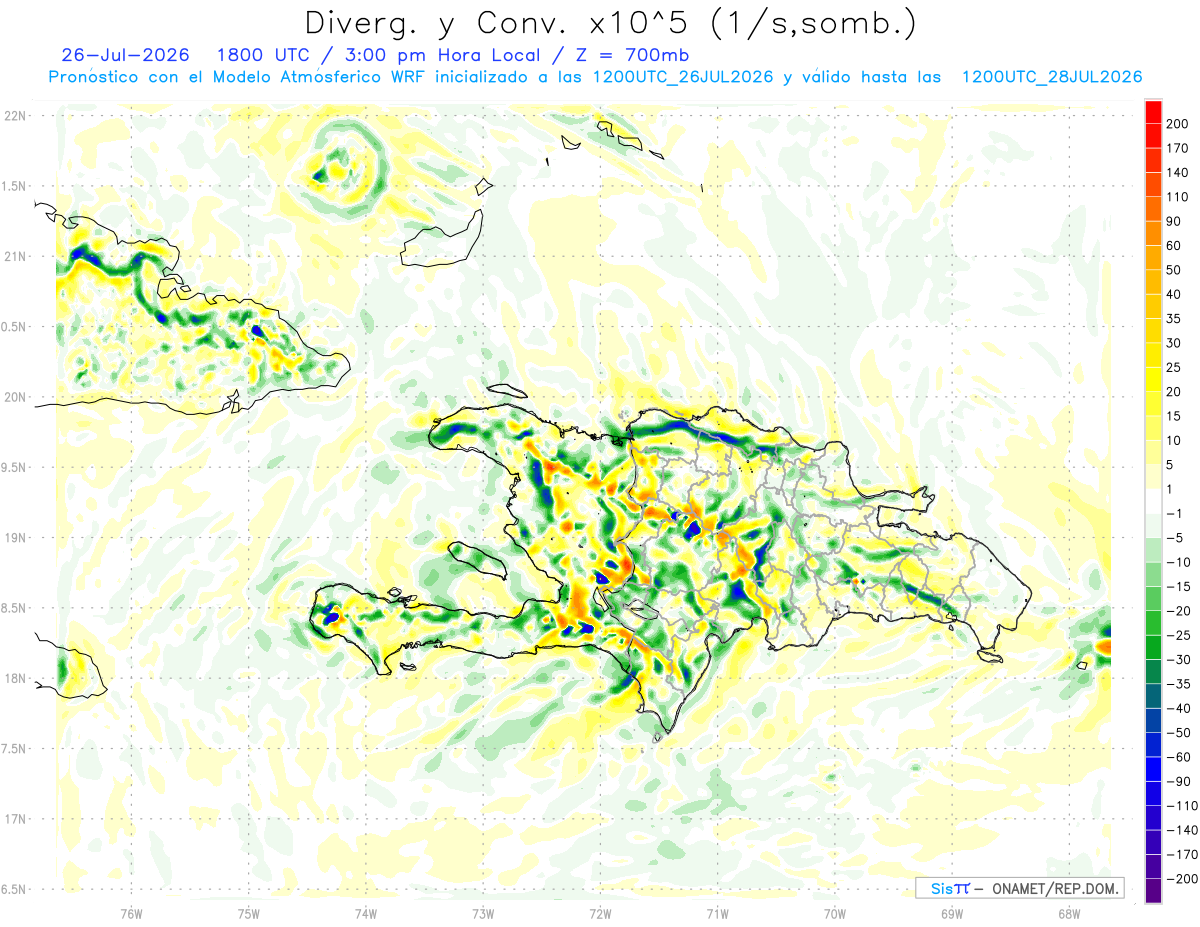
Task: Click the '75W' longitude label
Action: [248, 913]
